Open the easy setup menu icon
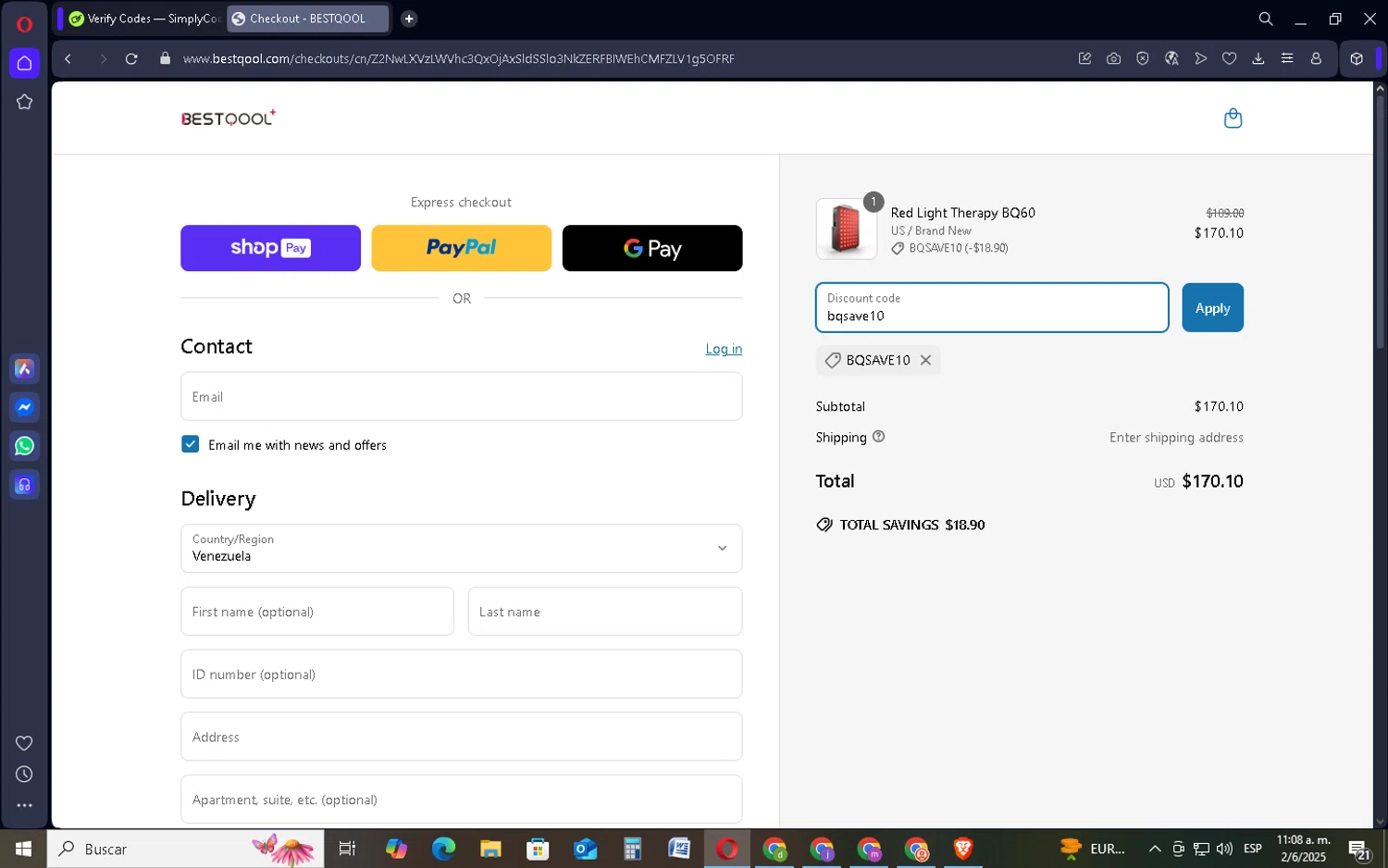Image resolution: width=1388 pixels, height=868 pixels. [x=1287, y=58]
